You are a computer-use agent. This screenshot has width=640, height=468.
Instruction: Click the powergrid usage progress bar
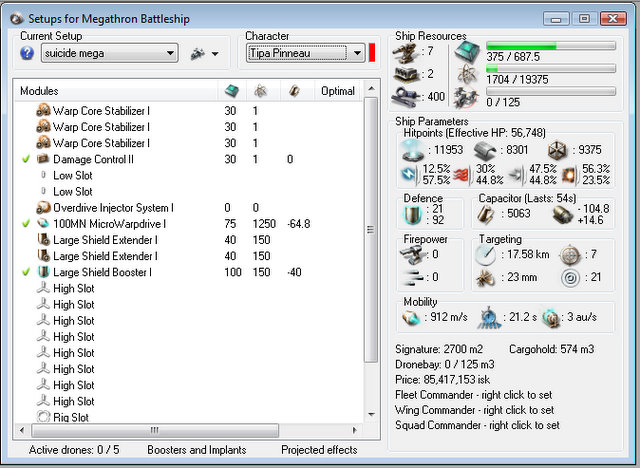tap(551, 69)
